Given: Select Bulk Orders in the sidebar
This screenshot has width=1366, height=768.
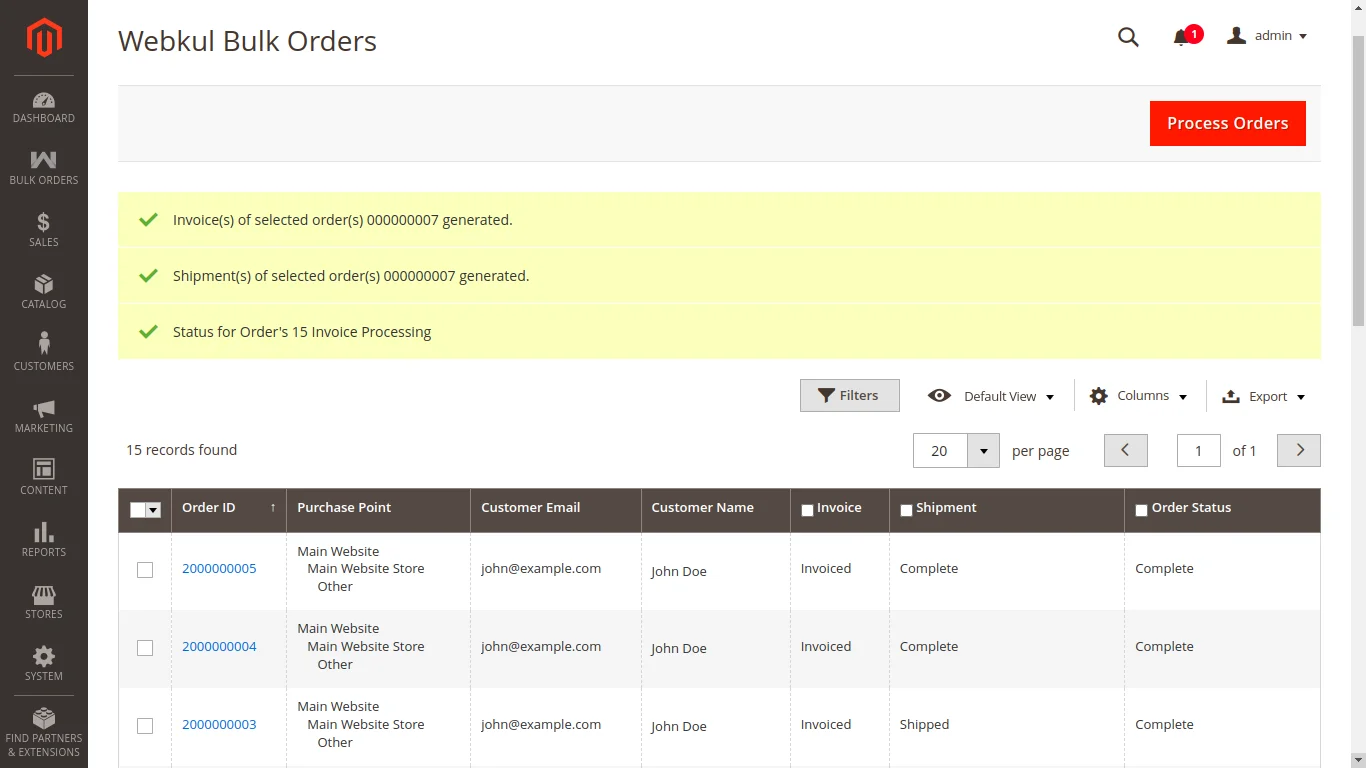Looking at the screenshot, I should (43, 165).
